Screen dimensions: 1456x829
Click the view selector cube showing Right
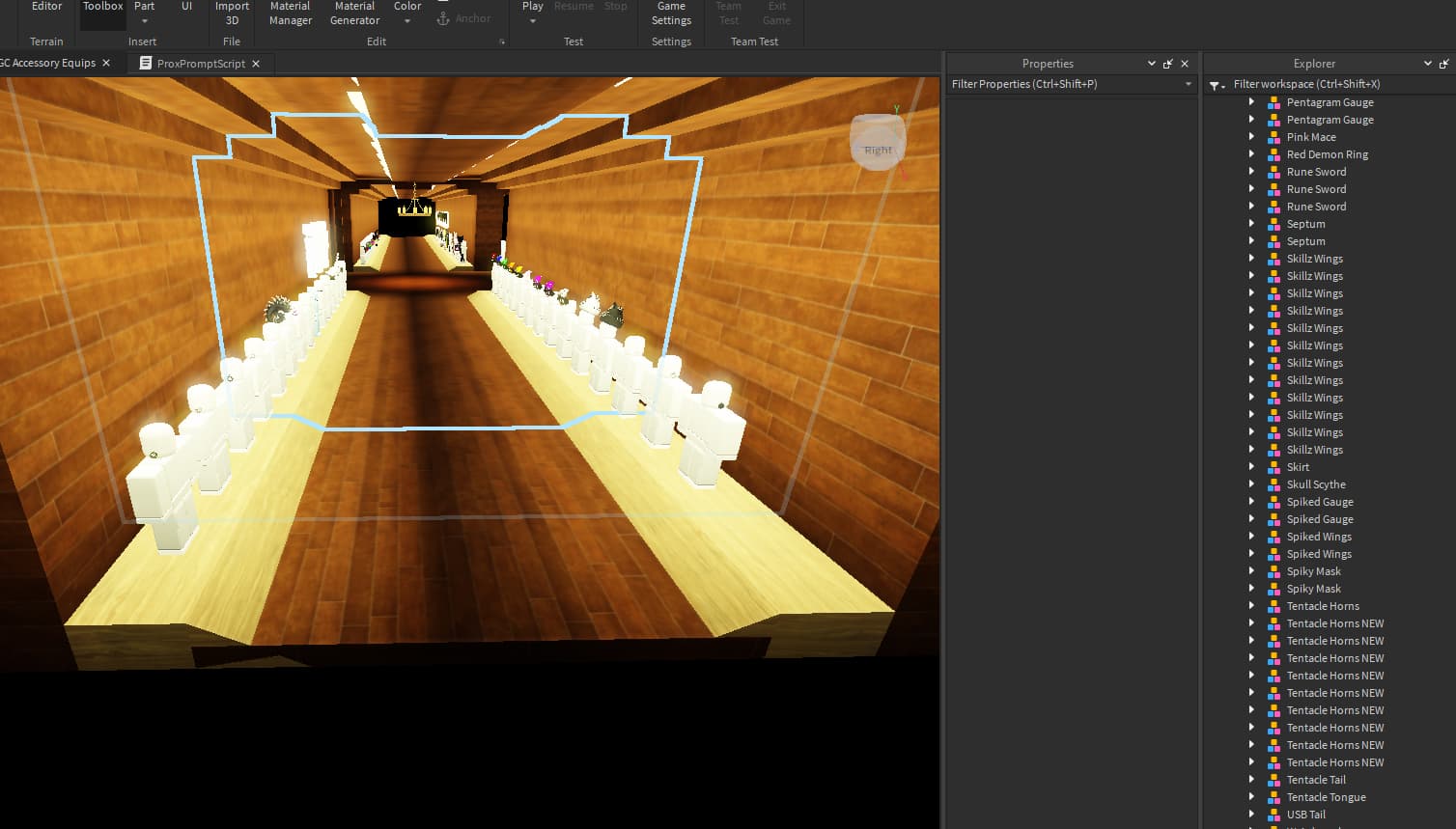pos(878,145)
